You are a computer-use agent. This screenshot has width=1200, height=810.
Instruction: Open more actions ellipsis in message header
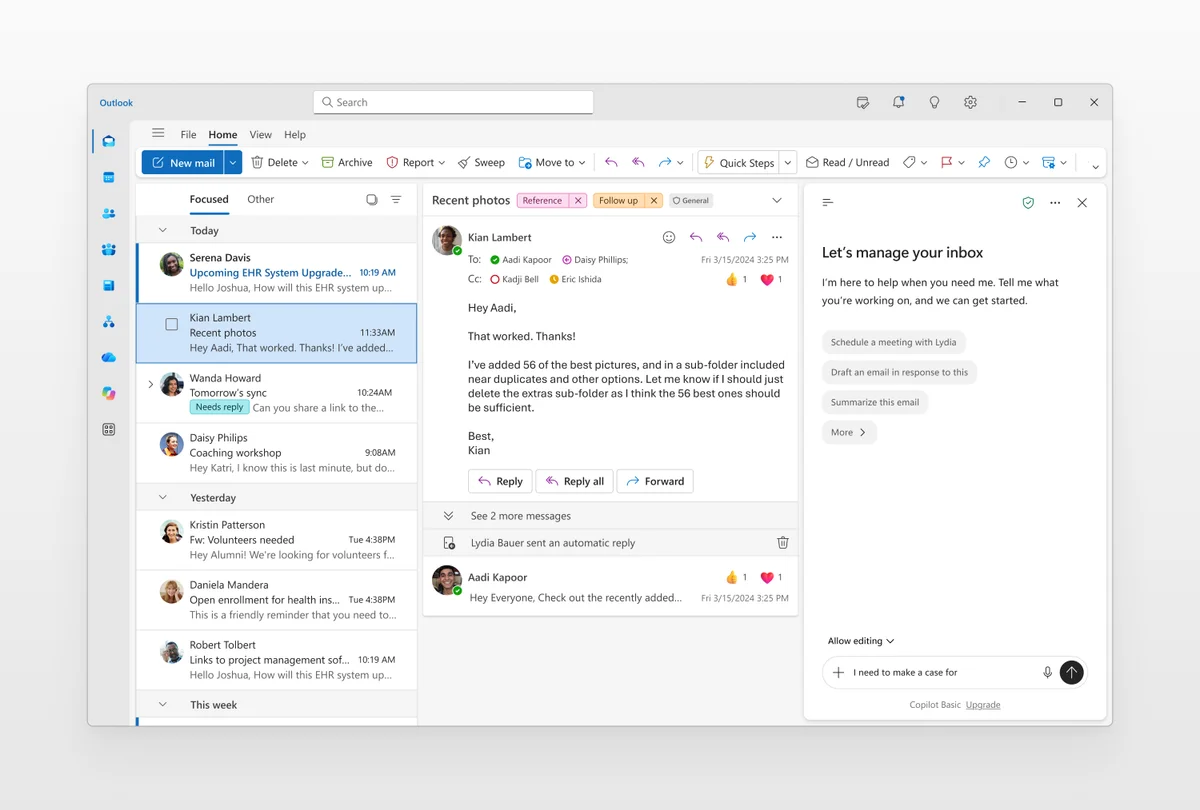pos(777,237)
